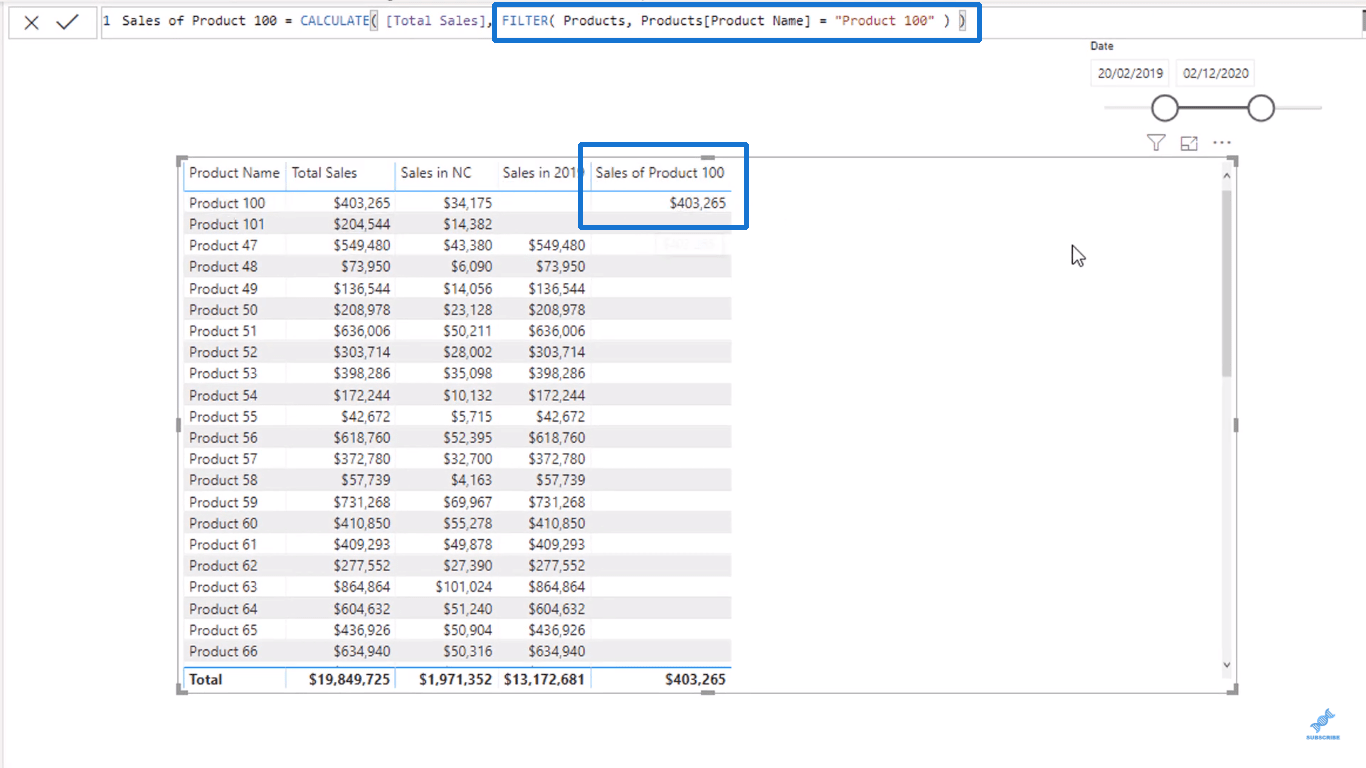This screenshot has height=768, width=1366.
Task: Select the Product 60 row name
Action: coord(223,522)
